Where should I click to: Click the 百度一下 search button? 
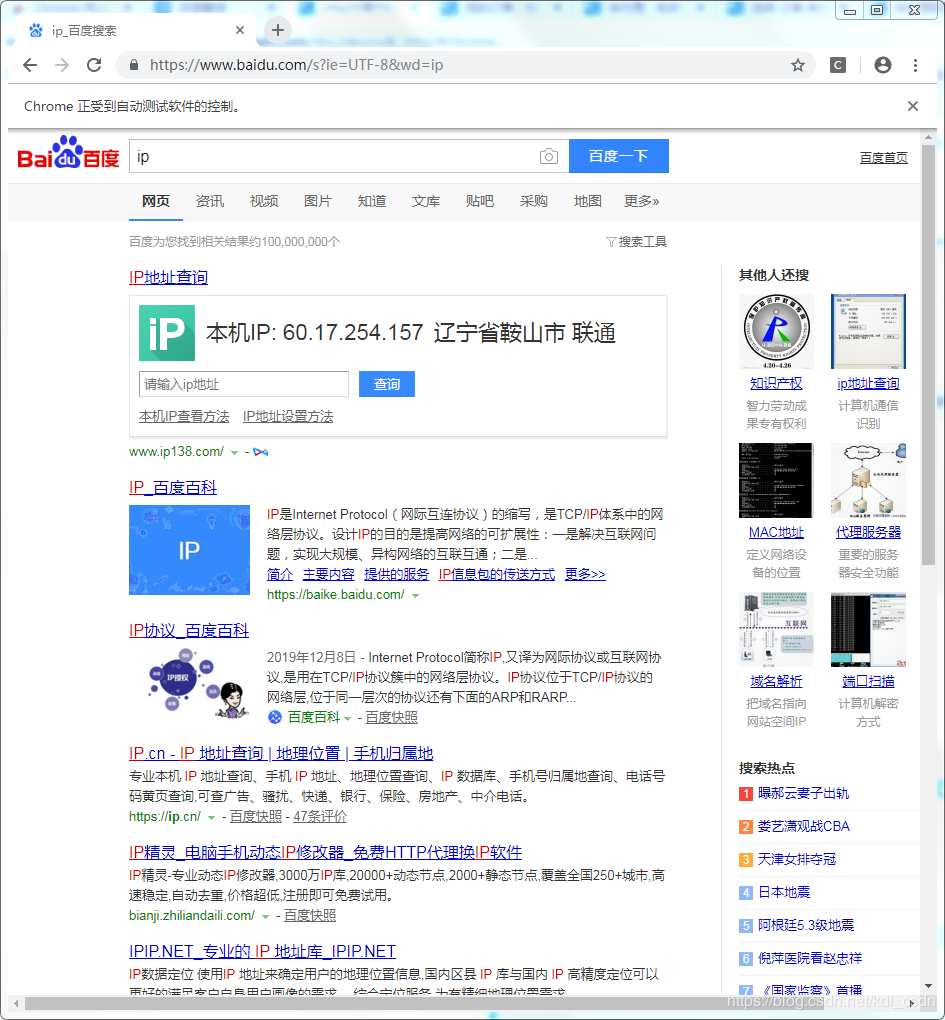(619, 156)
